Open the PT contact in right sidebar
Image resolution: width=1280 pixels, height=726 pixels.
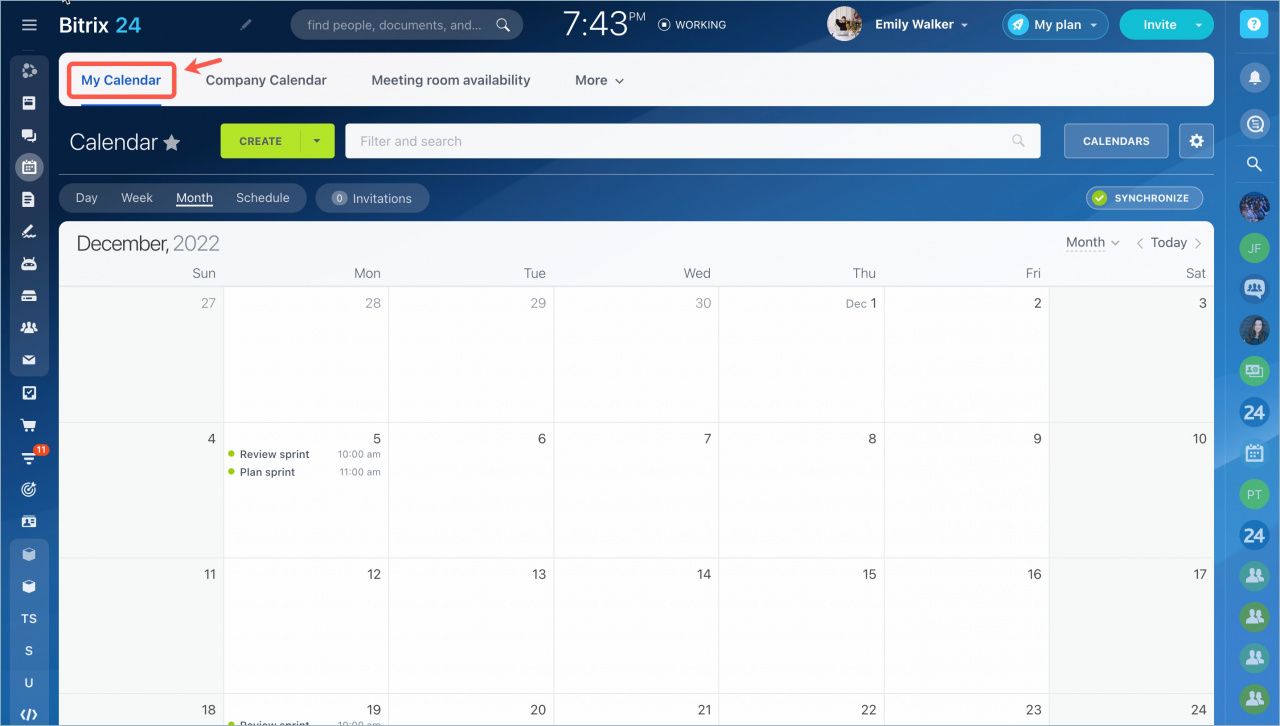pyautogui.click(x=1254, y=494)
